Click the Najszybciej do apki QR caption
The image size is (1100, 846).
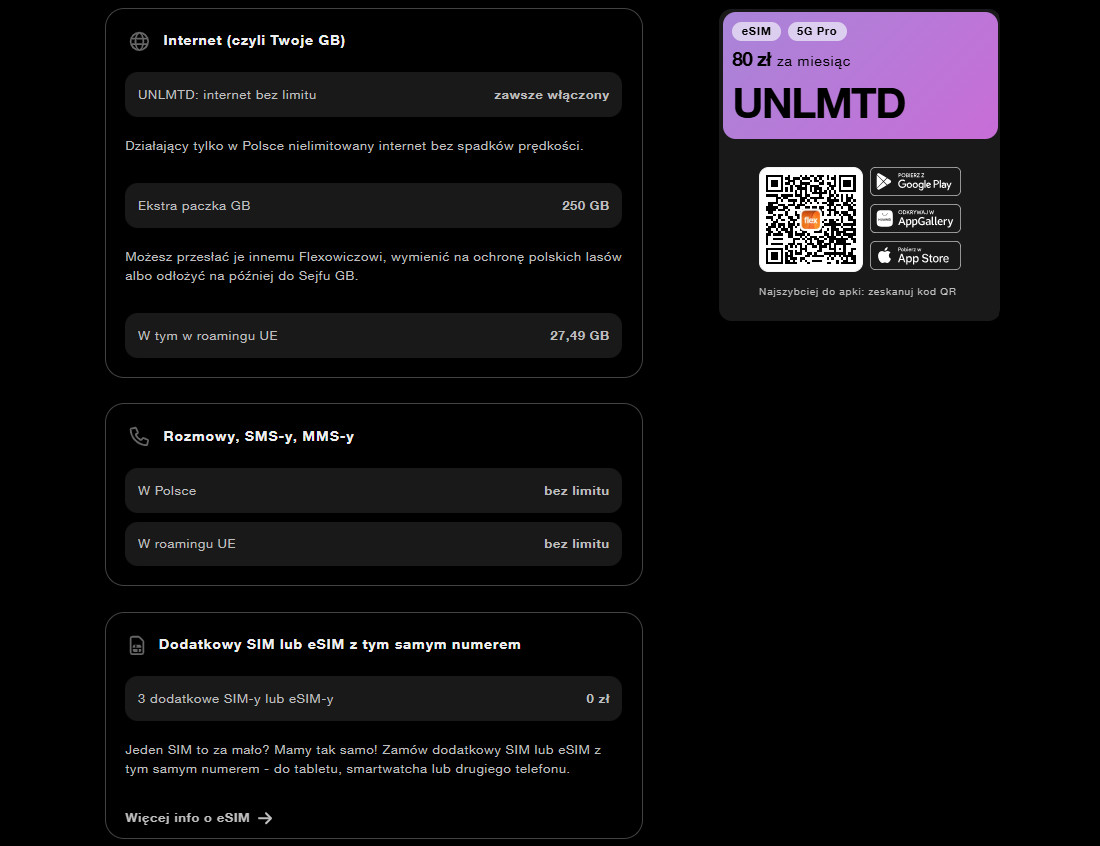857,292
